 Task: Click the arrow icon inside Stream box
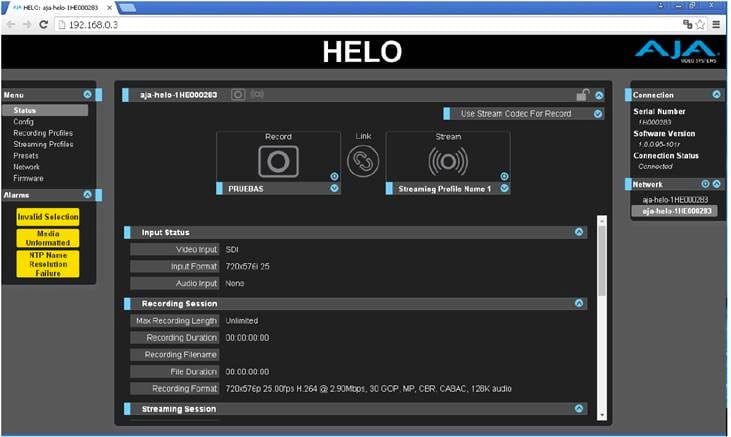coord(504,176)
